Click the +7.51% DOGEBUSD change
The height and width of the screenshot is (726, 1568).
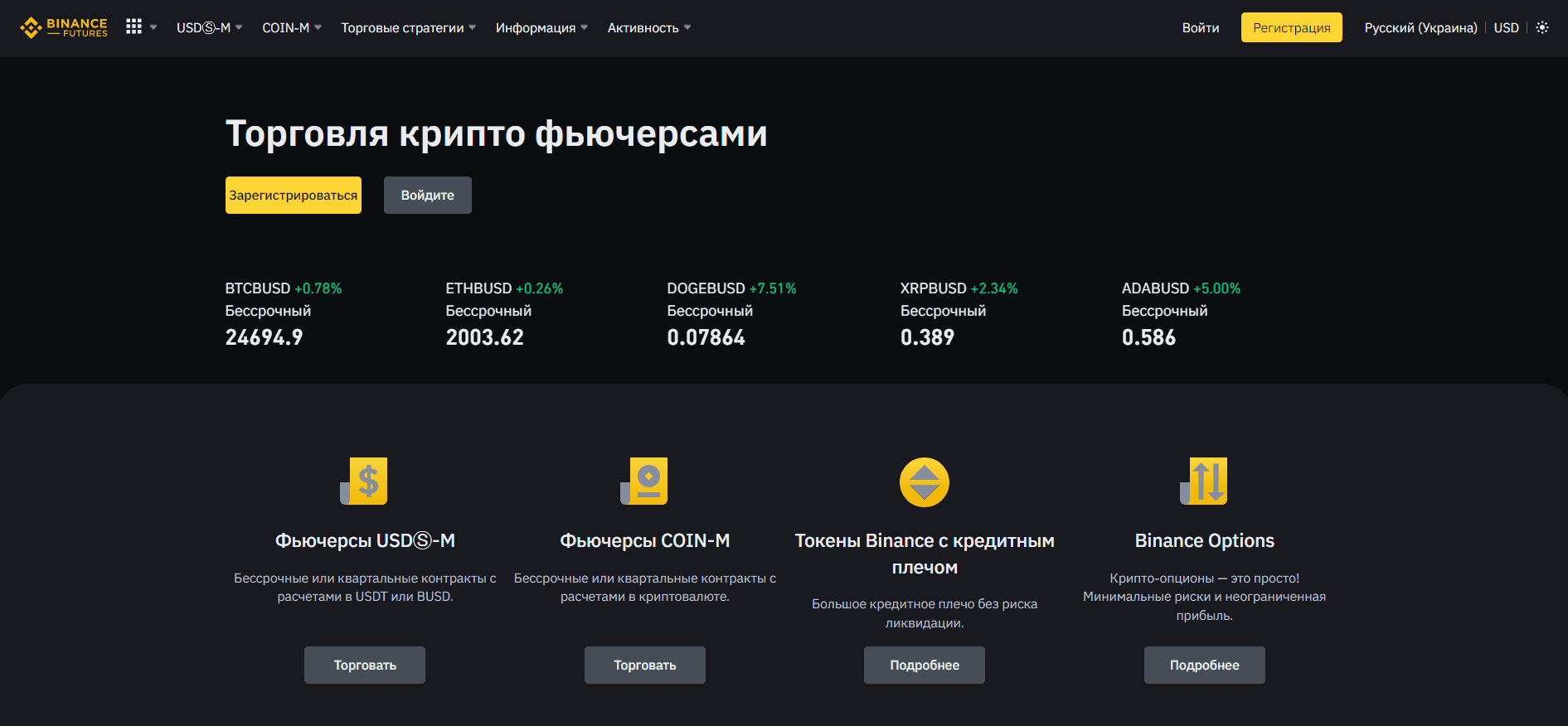[773, 288]
